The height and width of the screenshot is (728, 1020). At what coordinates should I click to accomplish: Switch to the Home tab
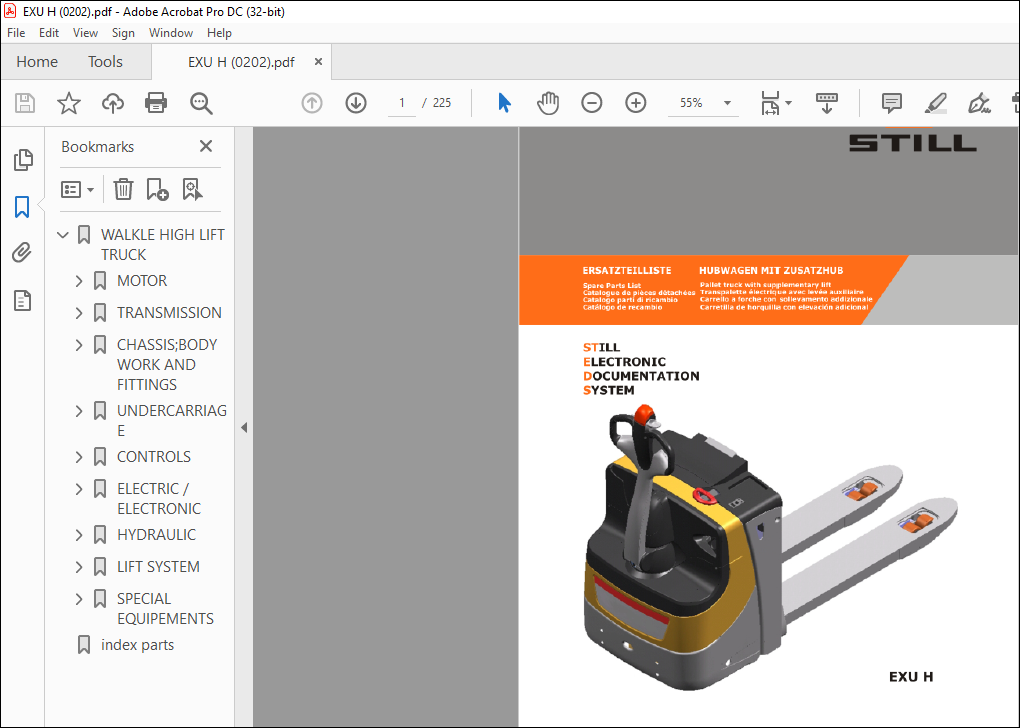[x=37, y=62]
